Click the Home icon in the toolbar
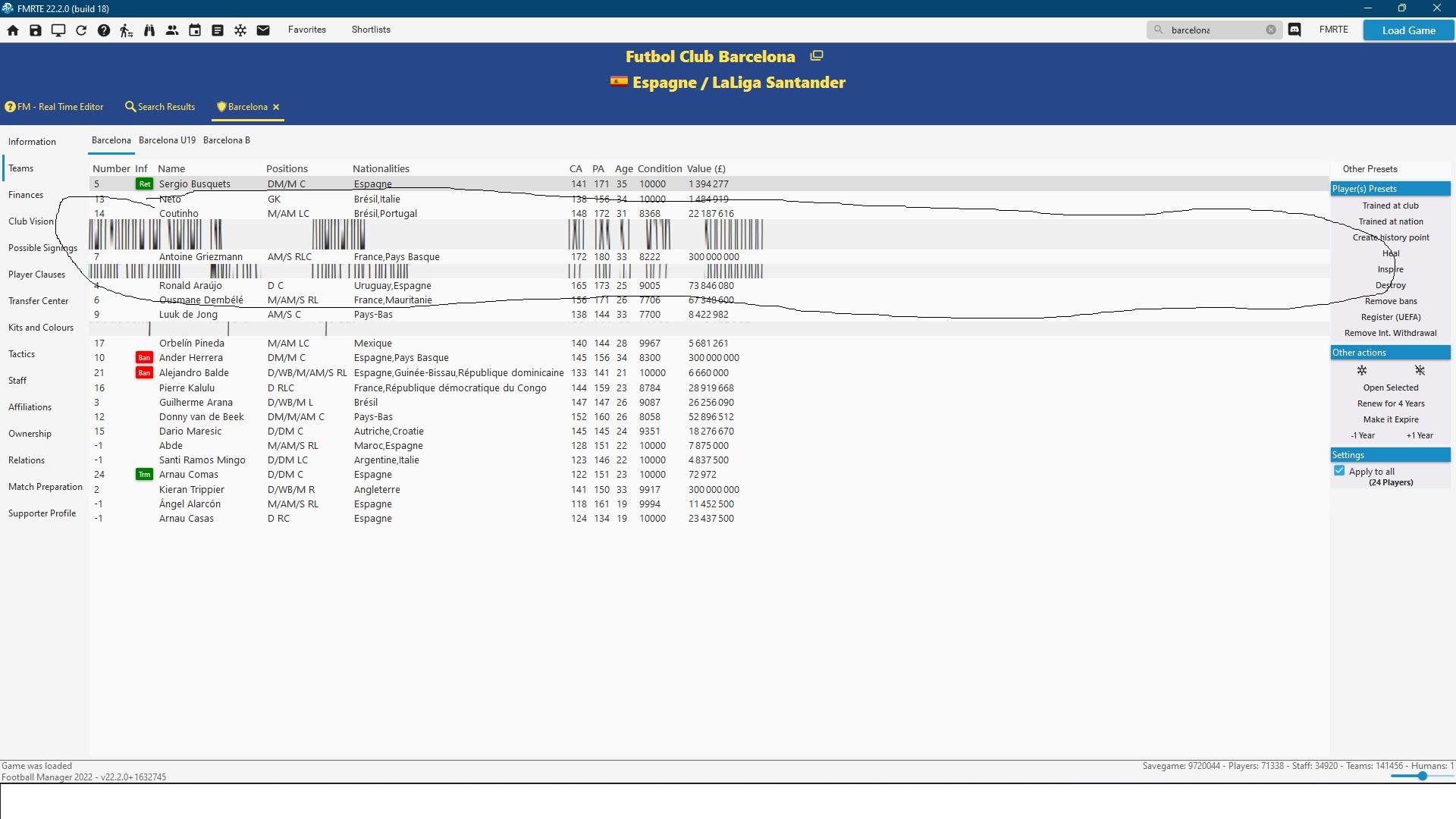Viewport: 1456px width, 819px height. pos(13,30)
